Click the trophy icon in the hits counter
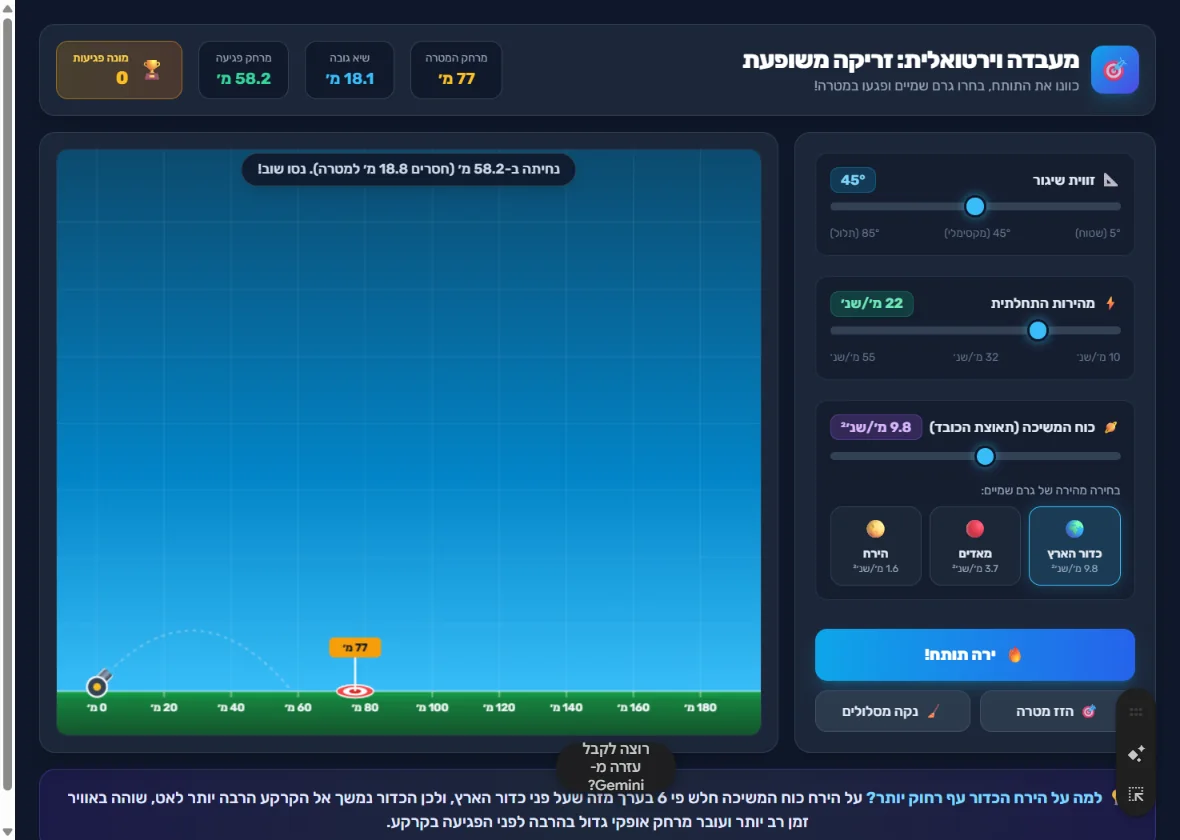1180x840 pixels. pos(152,70)
